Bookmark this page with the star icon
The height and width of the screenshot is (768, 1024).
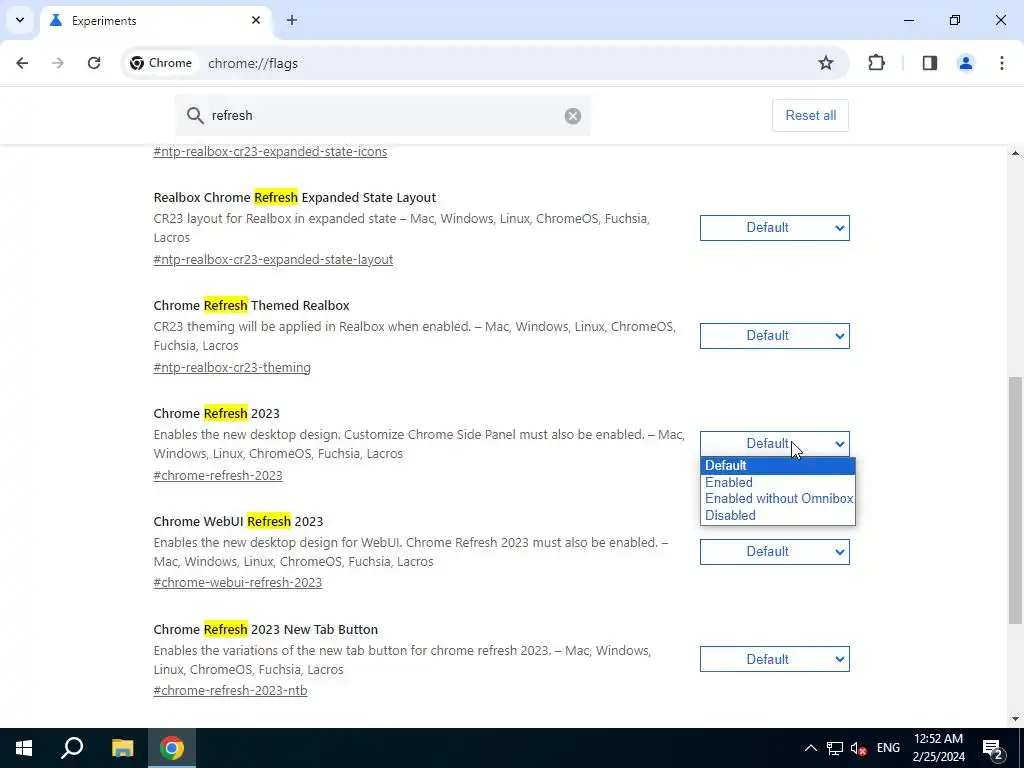825,63
